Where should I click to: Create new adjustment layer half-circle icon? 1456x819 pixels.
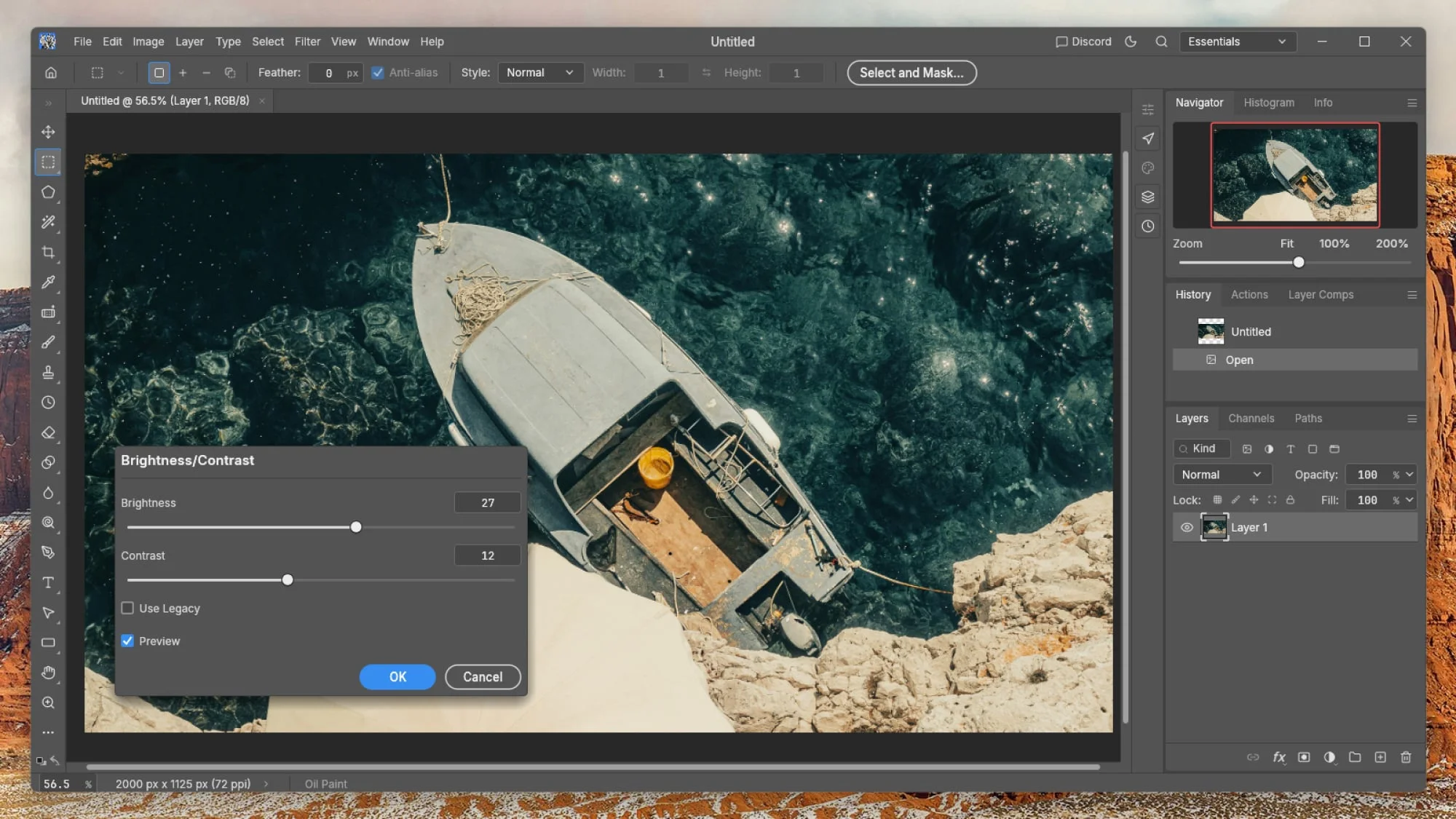[1329, 757]
